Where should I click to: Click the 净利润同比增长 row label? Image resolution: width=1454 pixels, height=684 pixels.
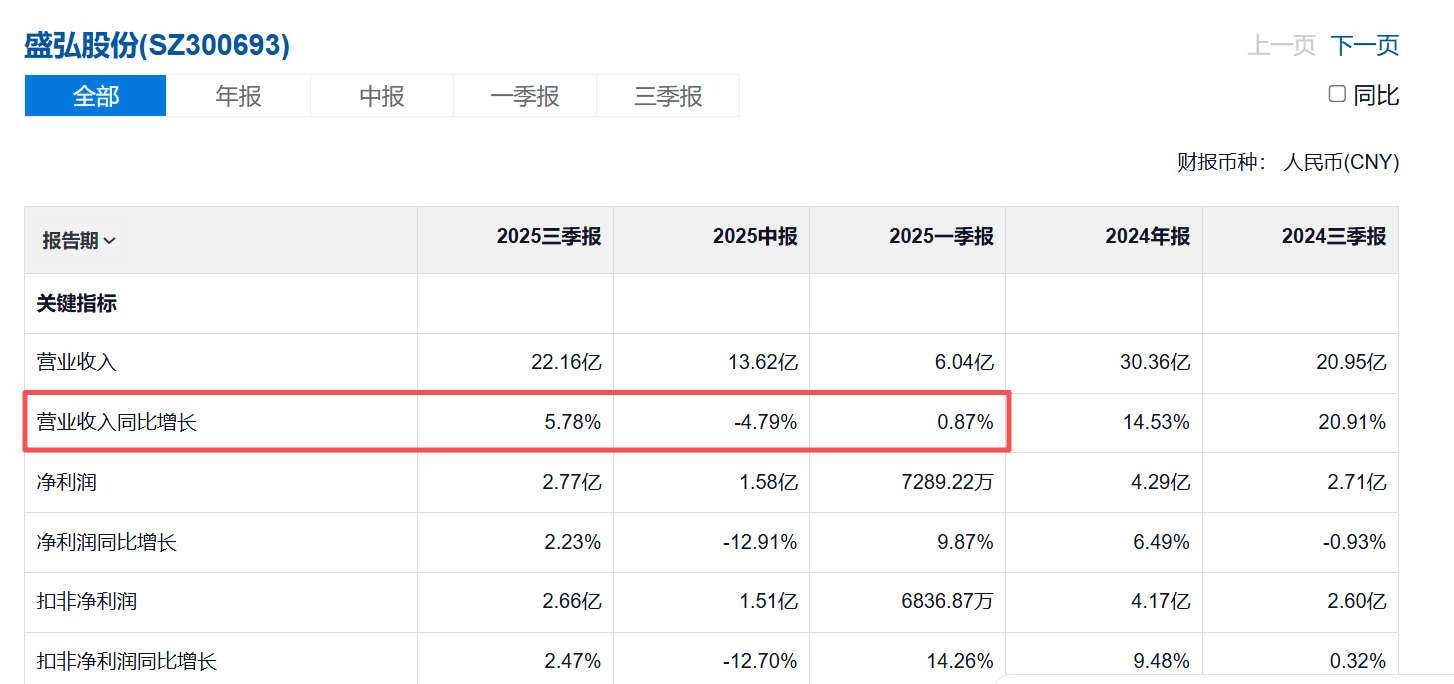[x=107, y=542]
